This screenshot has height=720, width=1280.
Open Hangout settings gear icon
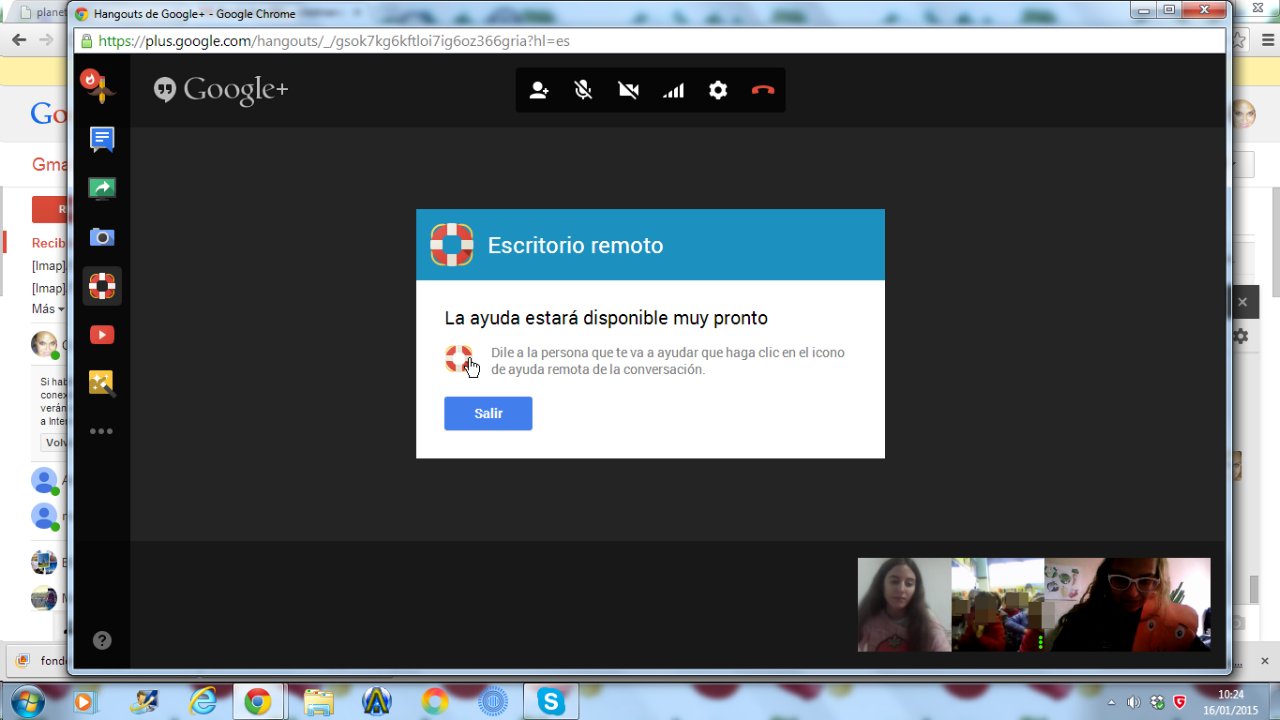tap(718, 90)
